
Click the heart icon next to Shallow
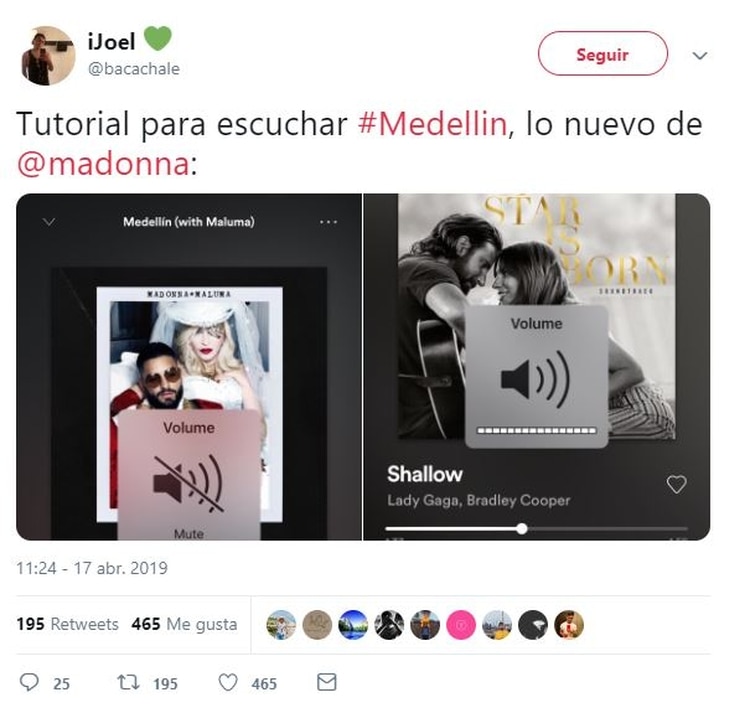click(676, 484)
